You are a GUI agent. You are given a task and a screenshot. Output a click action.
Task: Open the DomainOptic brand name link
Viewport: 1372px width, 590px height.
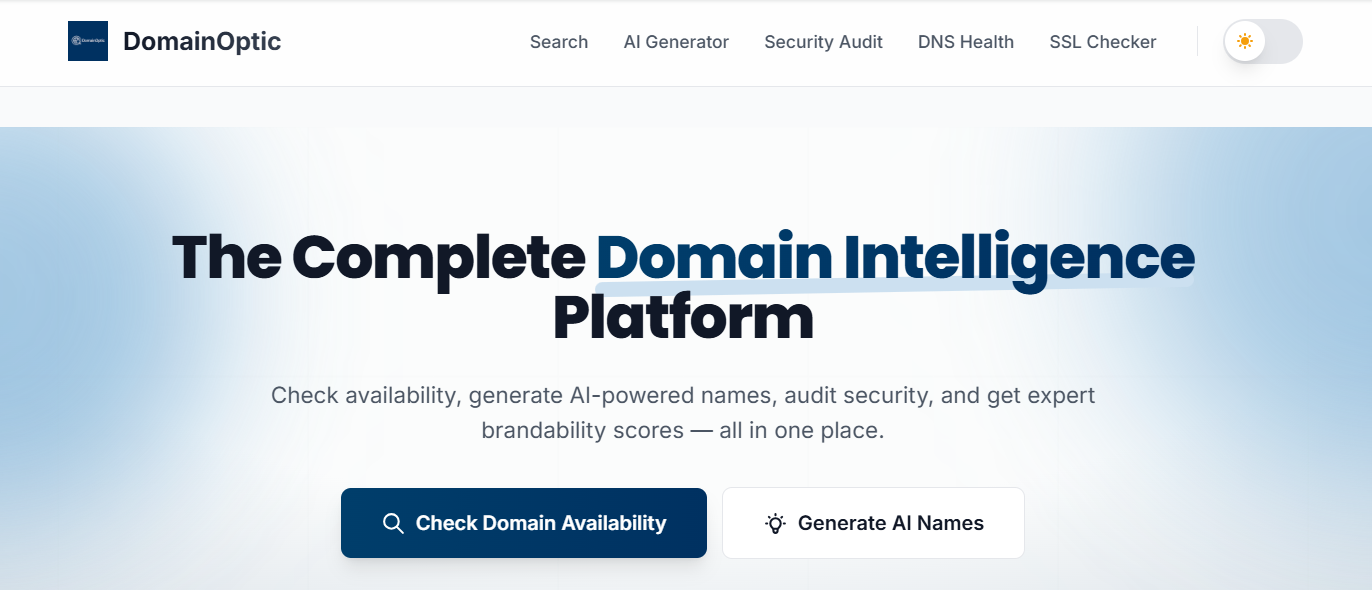pos(202,41)
